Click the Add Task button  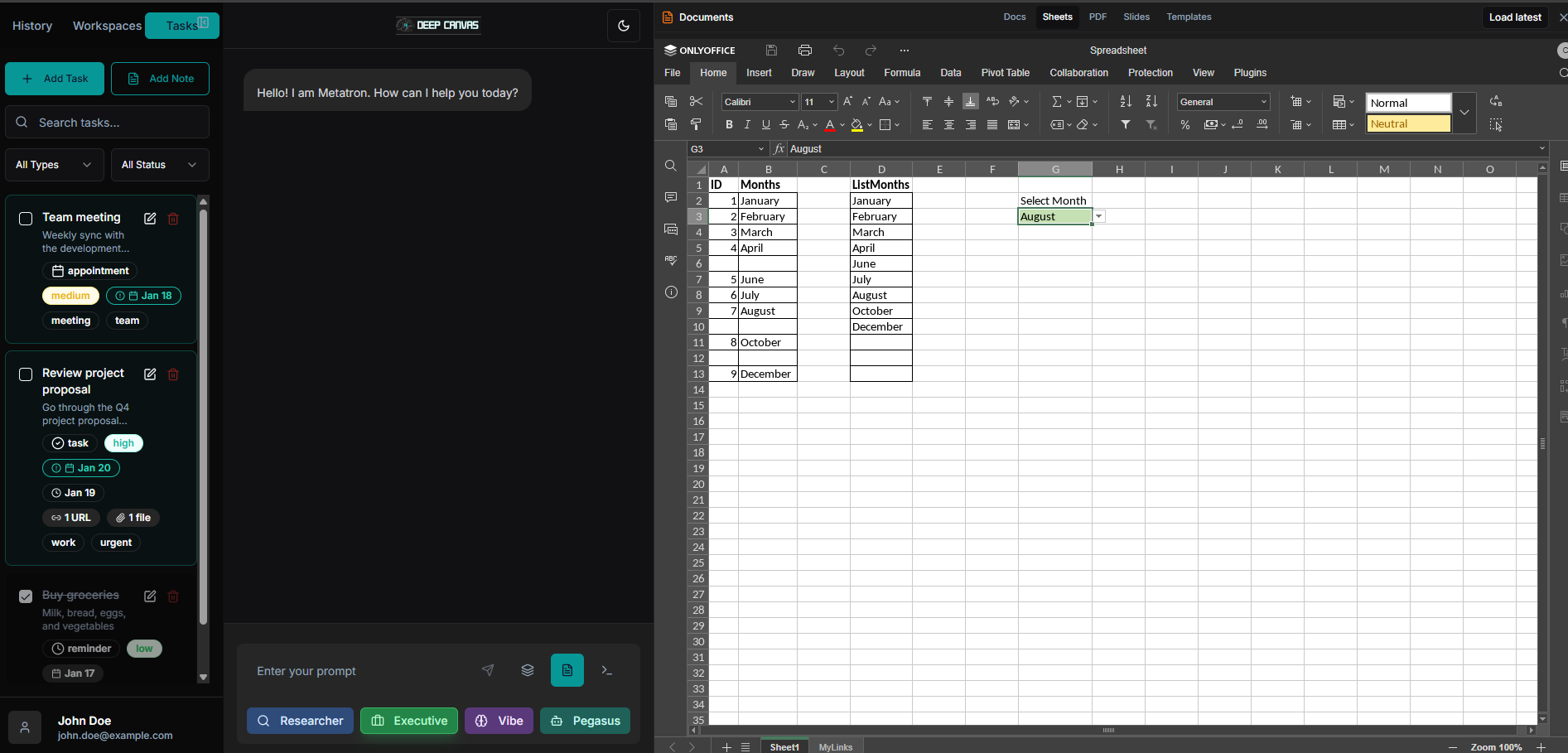[x=55, y=79]
